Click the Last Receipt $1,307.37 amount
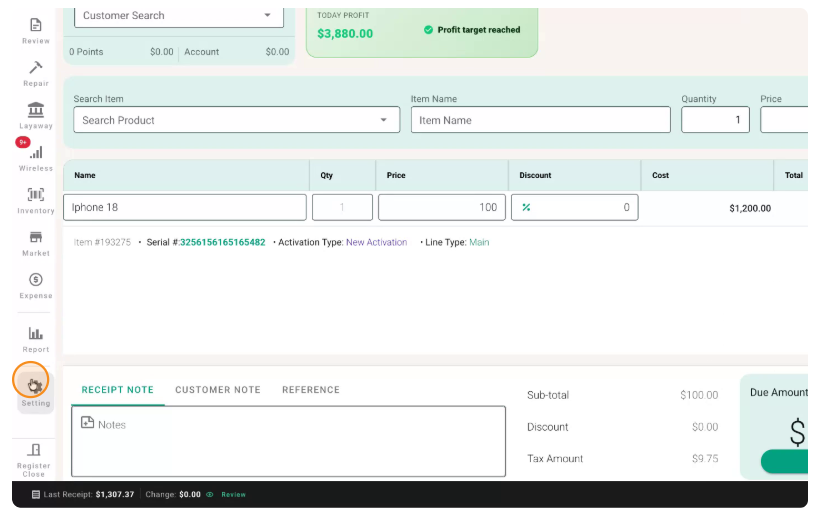This screenshot has height=516, width=822. 115,494
